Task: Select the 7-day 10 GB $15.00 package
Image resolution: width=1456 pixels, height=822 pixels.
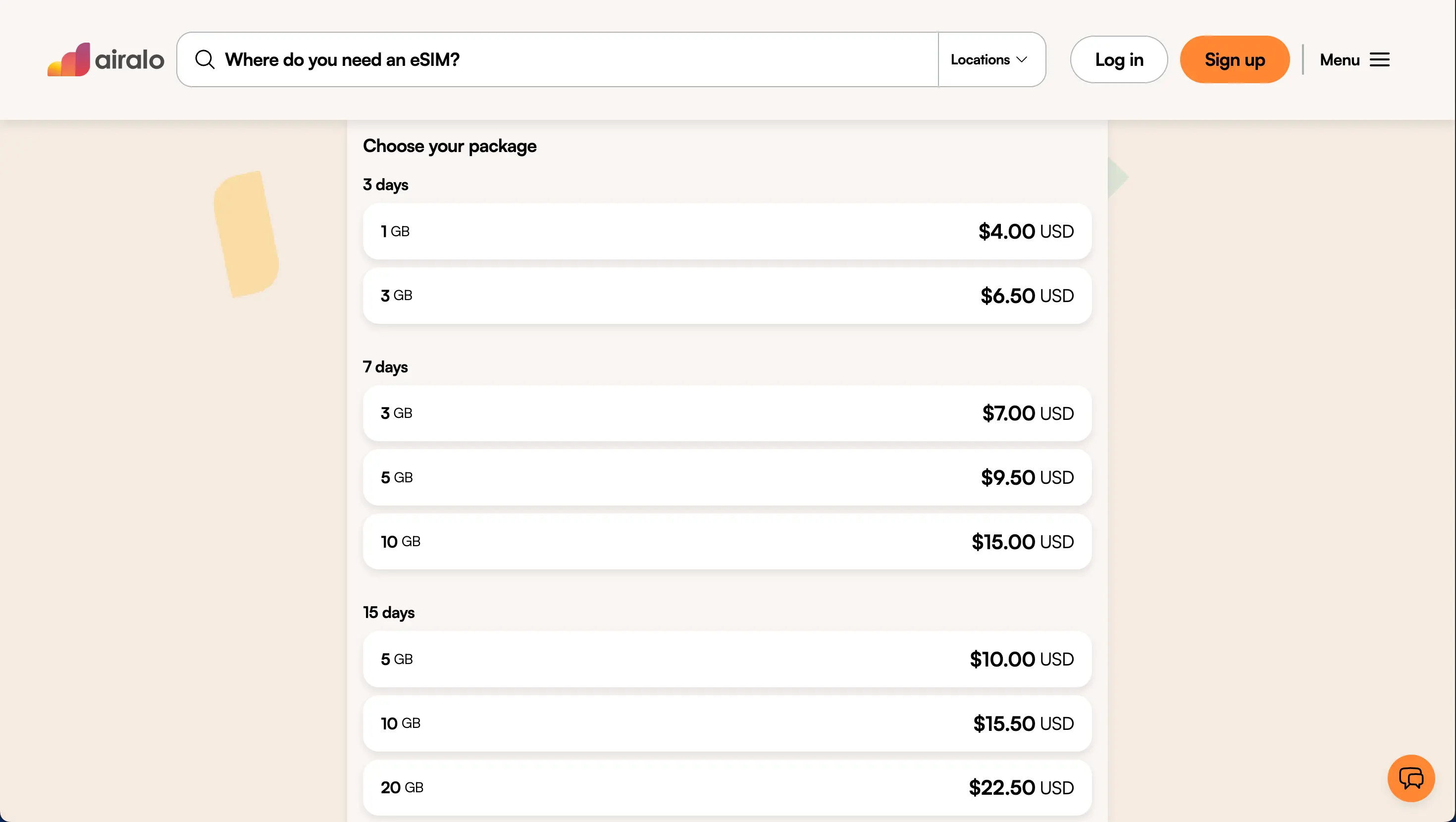Action: 727,542
